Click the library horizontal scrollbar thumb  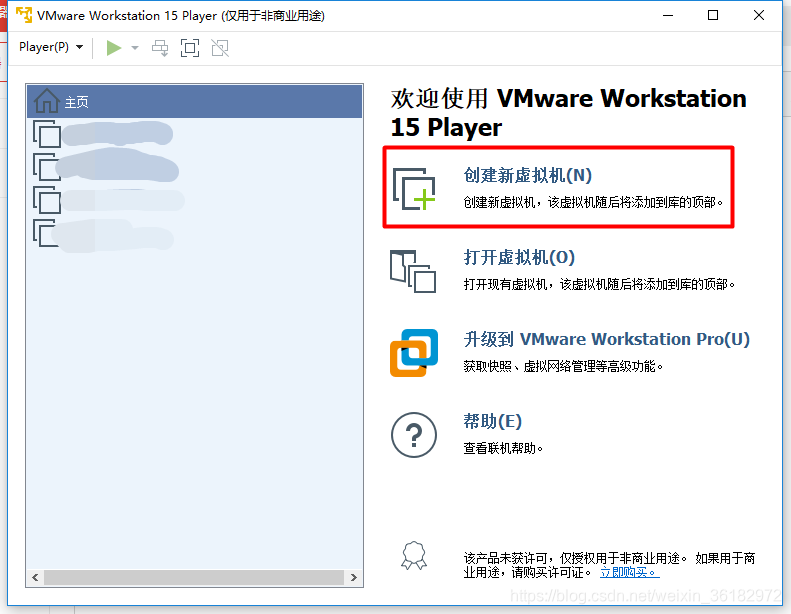(x=194, y=577)
